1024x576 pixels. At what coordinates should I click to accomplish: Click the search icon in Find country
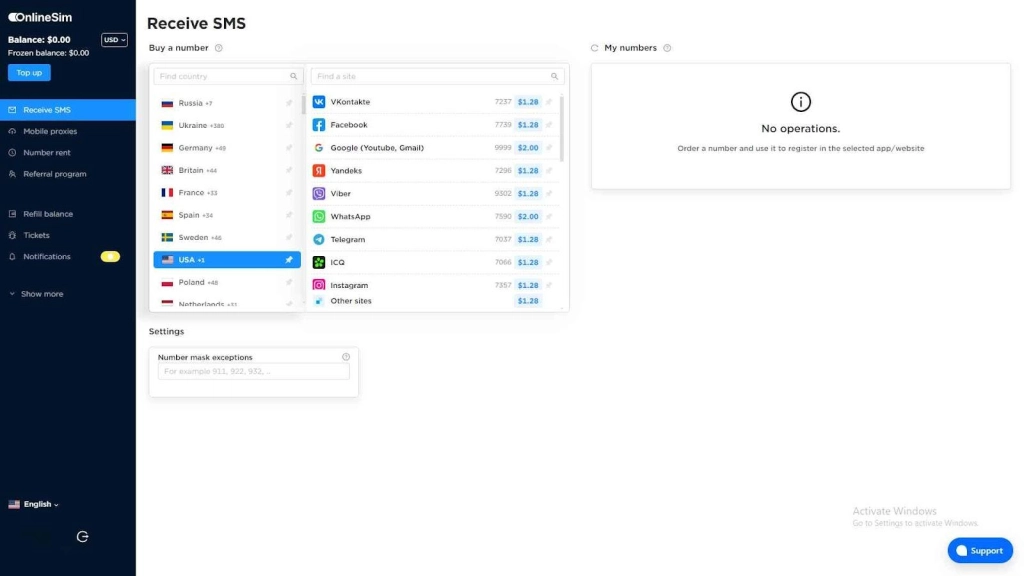tap(294, 76)
